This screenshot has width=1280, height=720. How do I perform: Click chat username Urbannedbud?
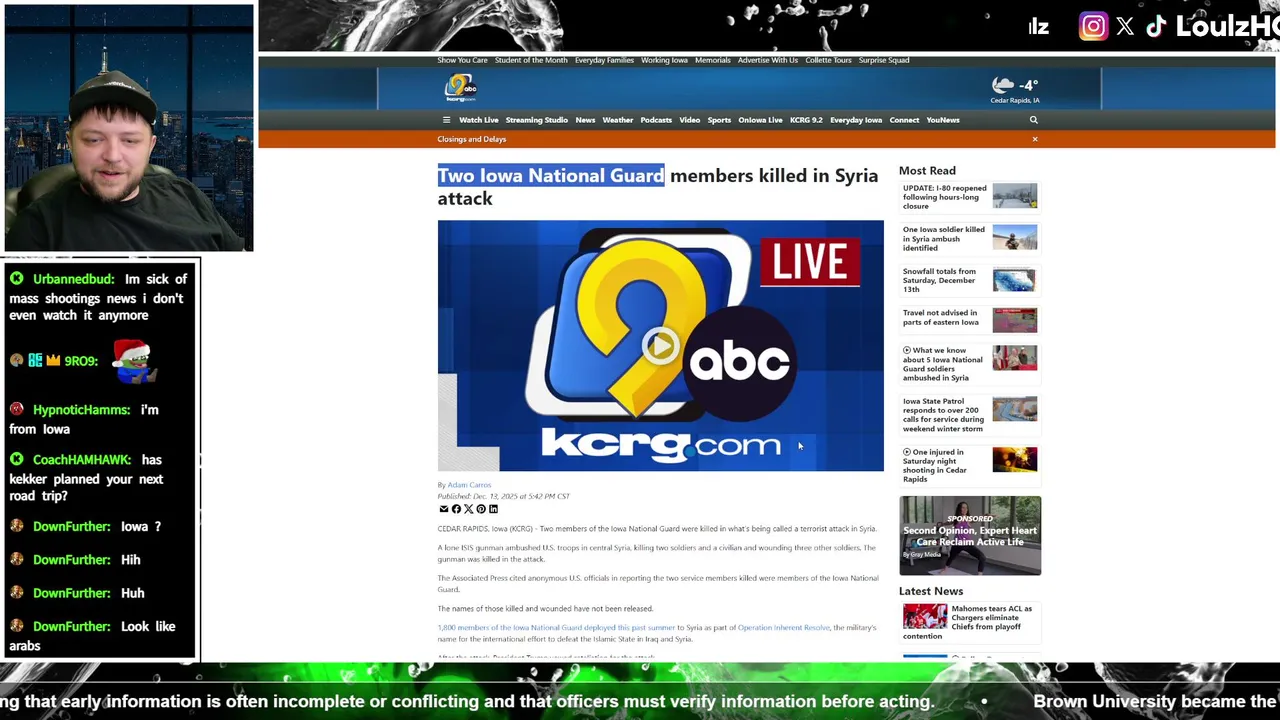pyautogui.click(x=73, y=279)
